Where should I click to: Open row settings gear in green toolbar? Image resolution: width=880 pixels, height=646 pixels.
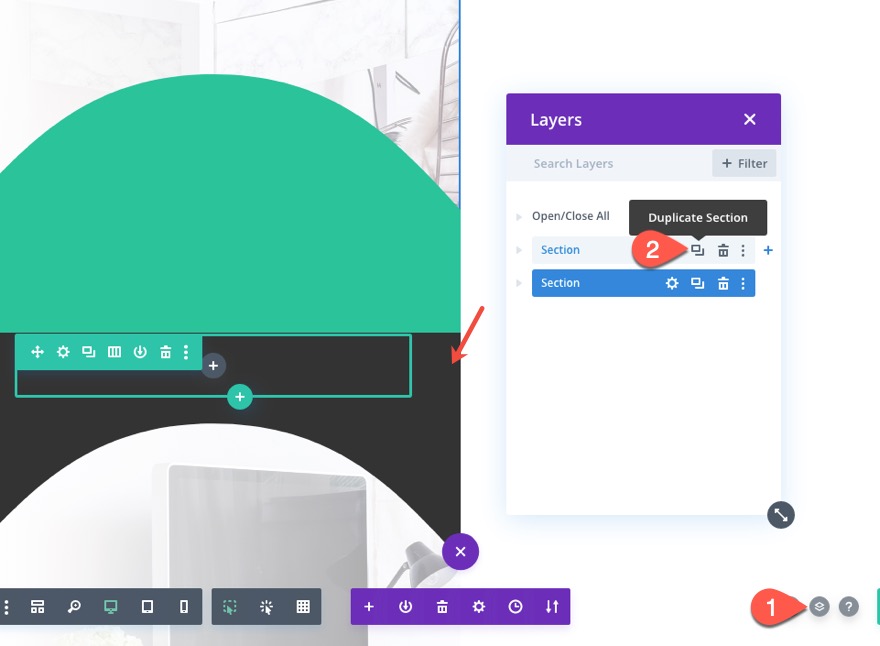[63, 352]
